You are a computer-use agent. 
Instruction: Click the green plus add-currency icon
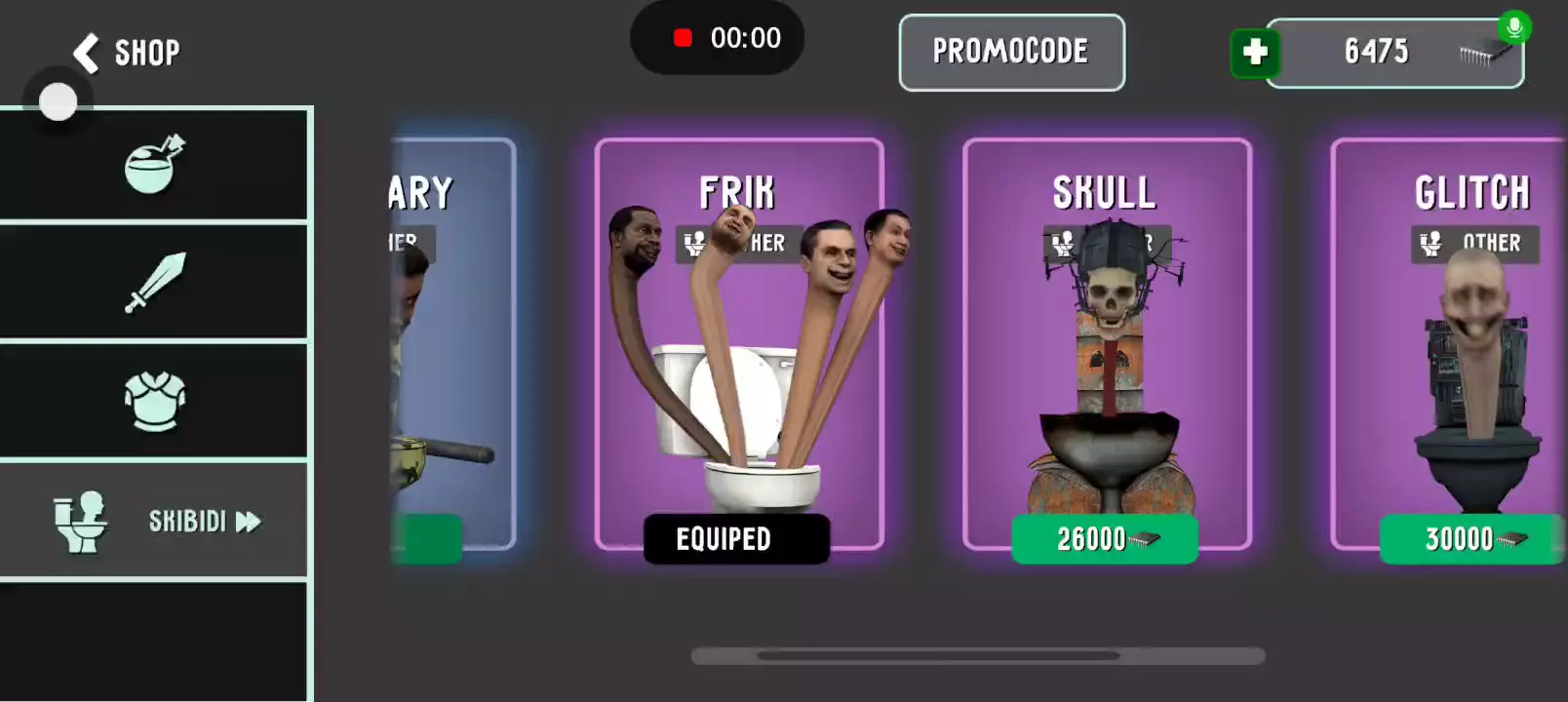click(x=1255, y=52)
